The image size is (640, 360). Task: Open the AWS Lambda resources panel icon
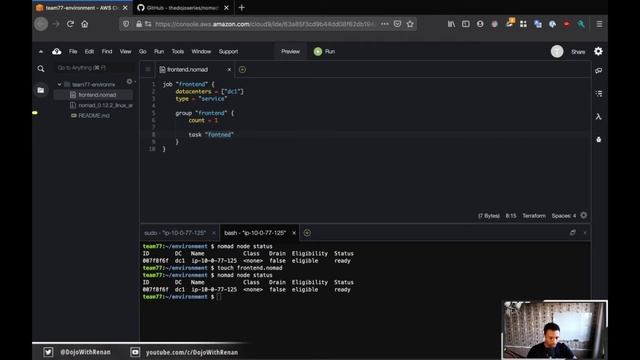click(x=599, y=117)
